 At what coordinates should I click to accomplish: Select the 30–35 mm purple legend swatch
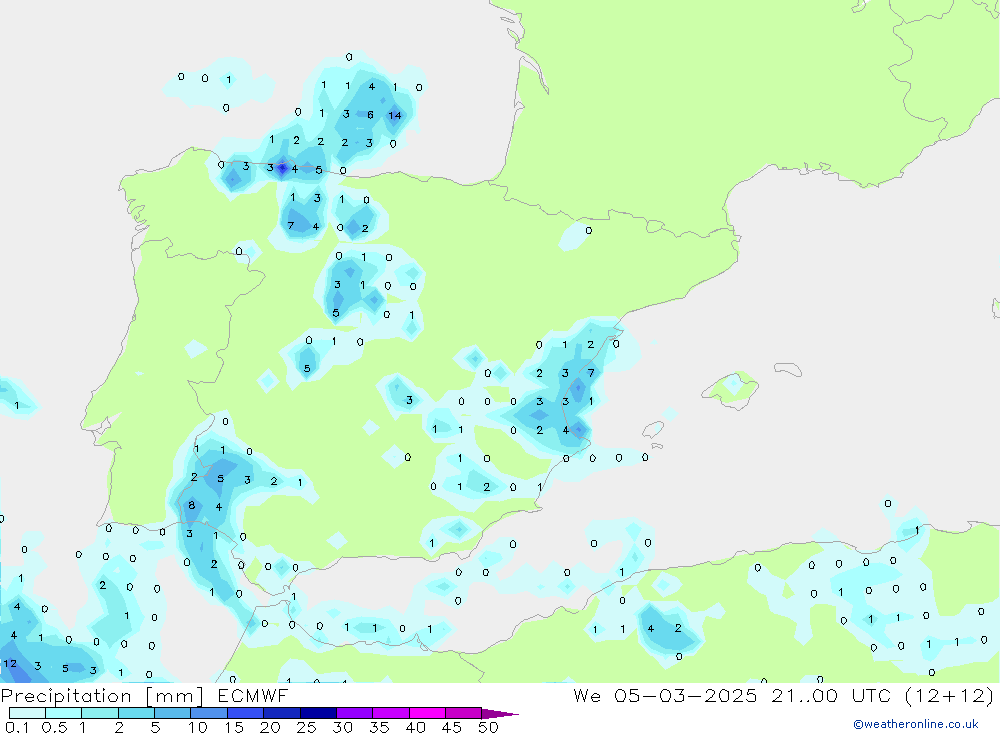click(x=354, y=713)
